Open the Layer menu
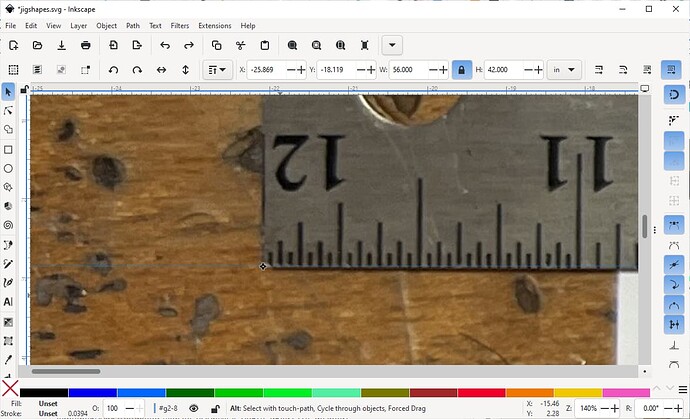This screenshot has width=690, height=419. coord(78,26)
